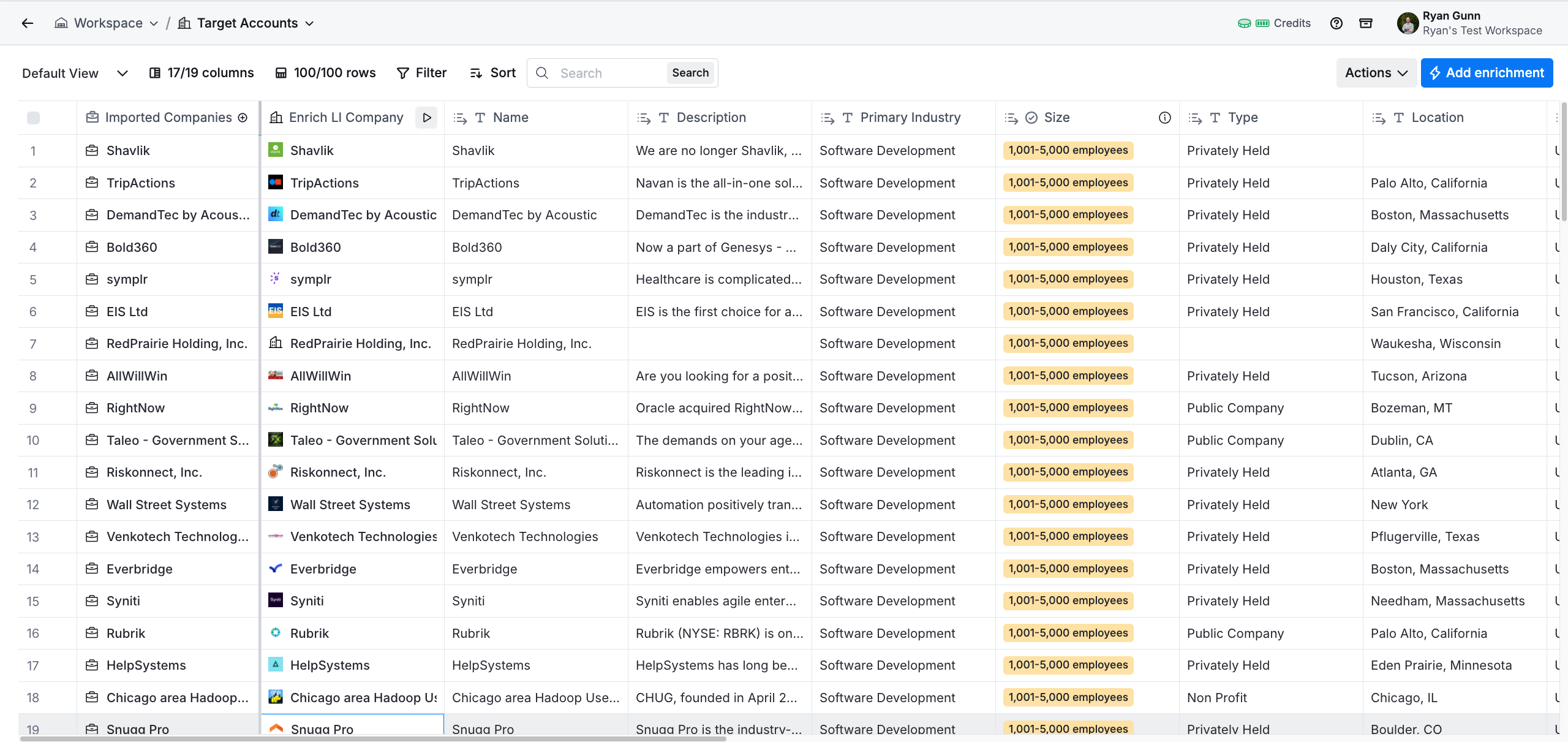Click 'Venkotech Technologies' in Enrich LI Company column

363,537
